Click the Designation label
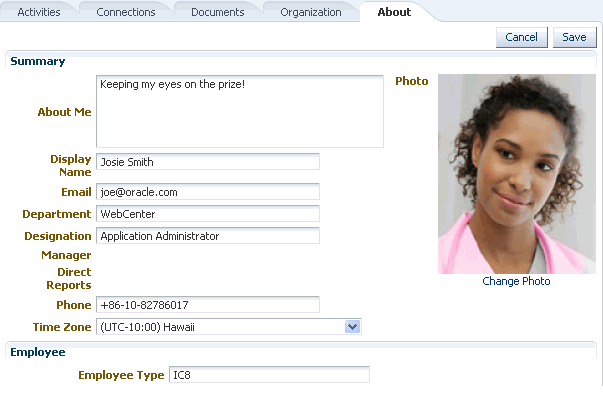The width and height of the screenshot is (603, 408). point(58,236)
